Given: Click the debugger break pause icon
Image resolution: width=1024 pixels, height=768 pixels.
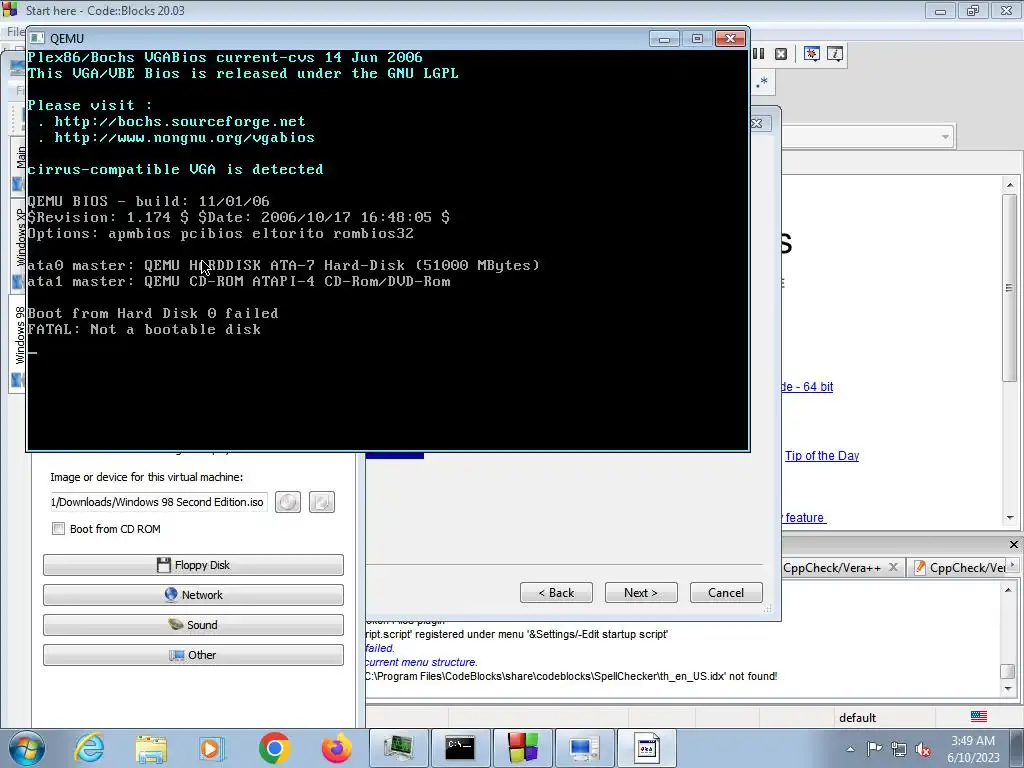Looking at the screenshot, I should coord(759,54).
